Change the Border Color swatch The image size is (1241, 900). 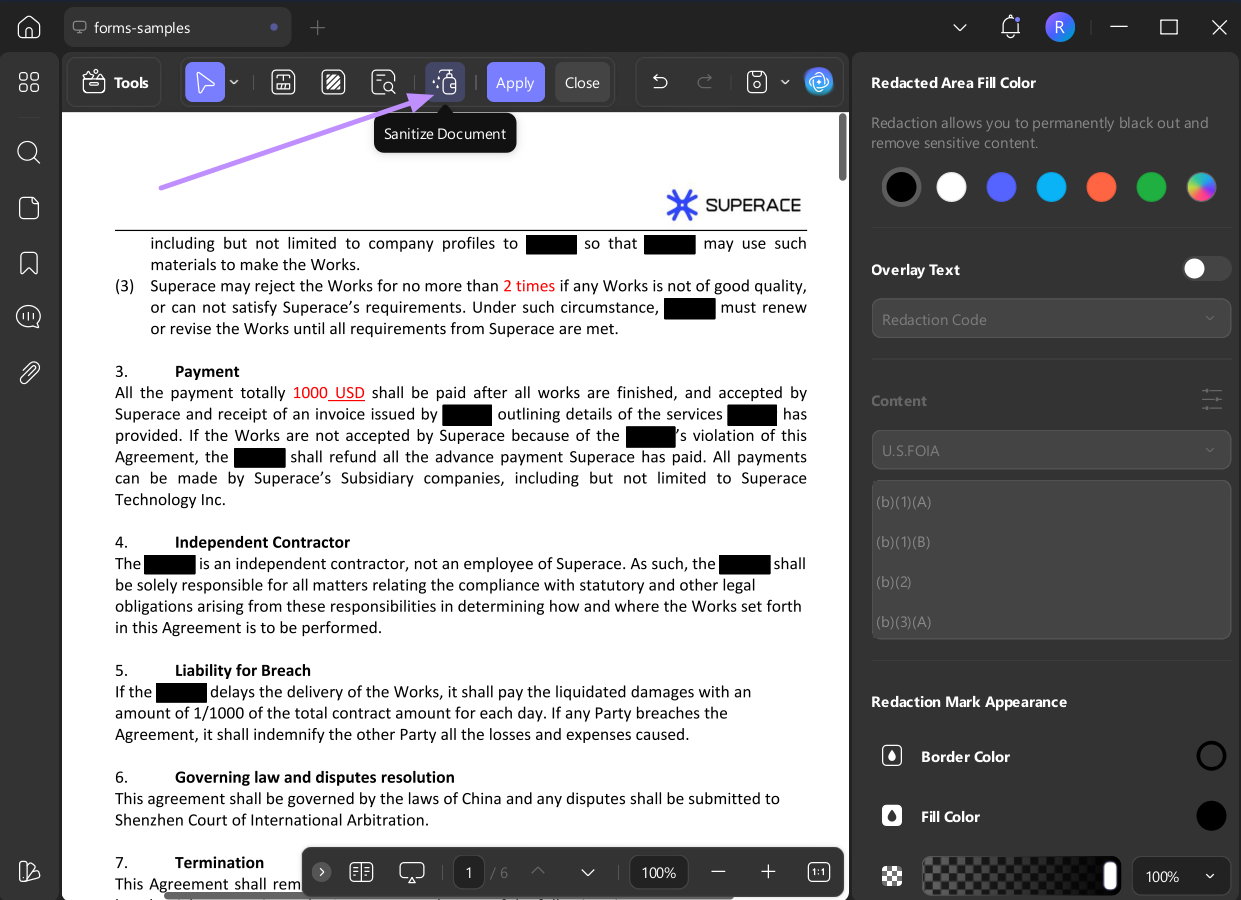(x=1211, y=756)
